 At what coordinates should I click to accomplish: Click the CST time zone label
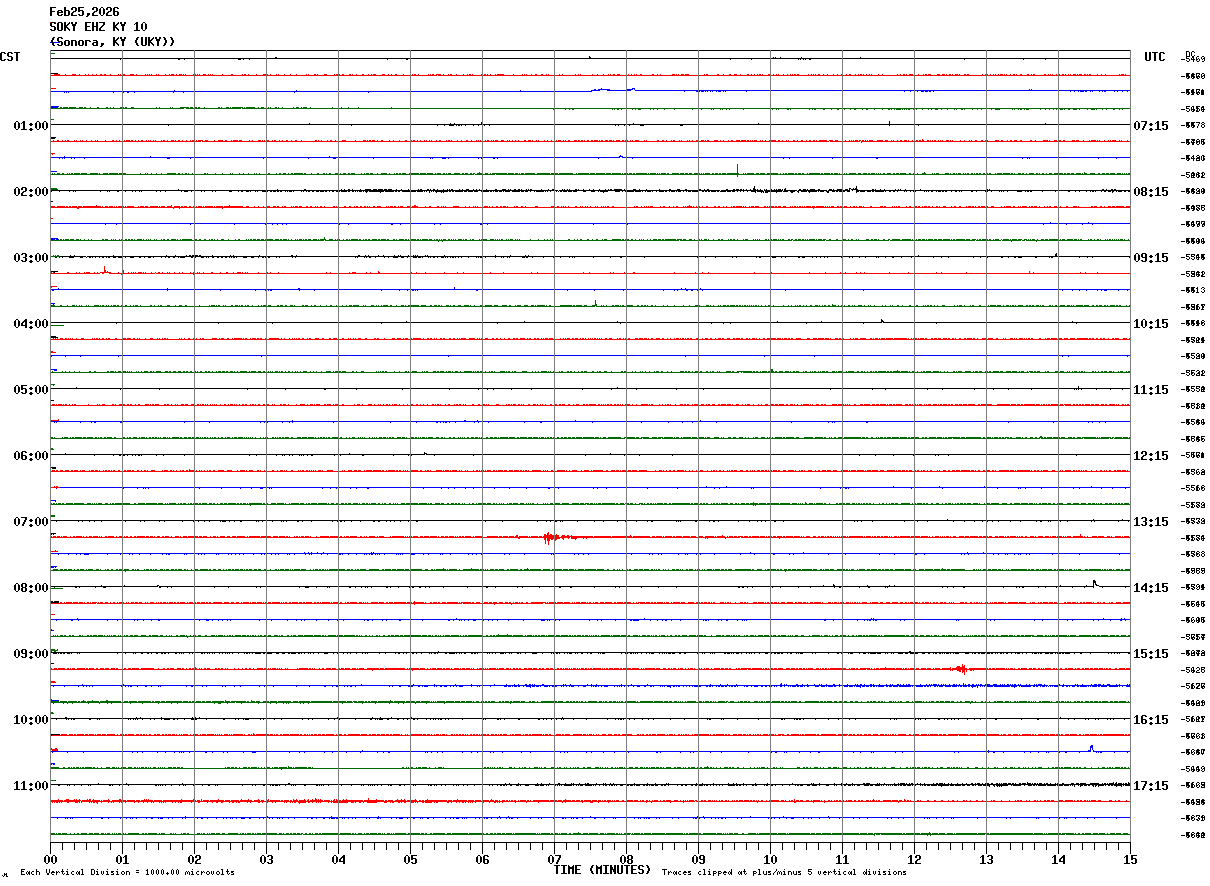click(x=10, y=57)
